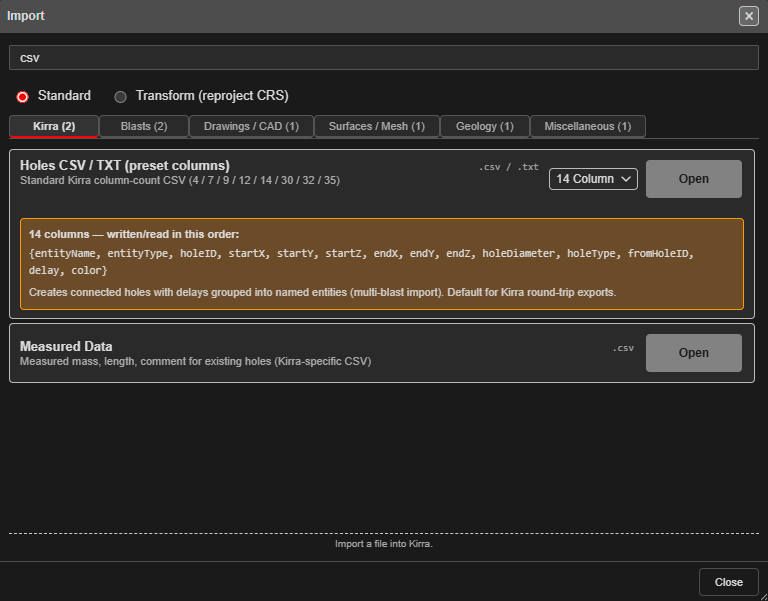Open Holes CSV / TXT with its Open button
The image size is (768, 601).
694,179
